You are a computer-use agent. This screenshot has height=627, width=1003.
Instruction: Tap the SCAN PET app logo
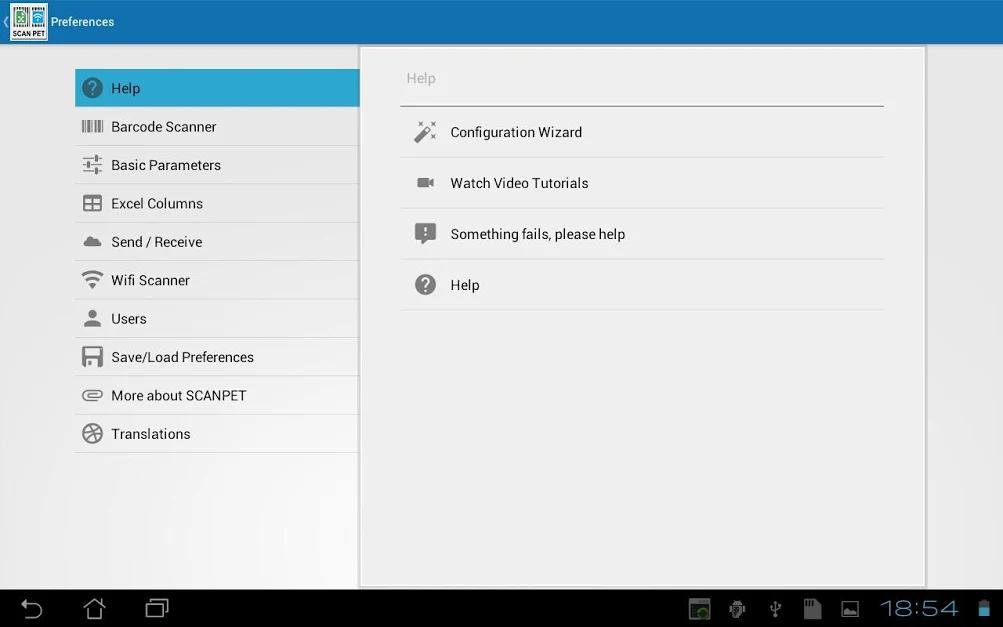pos(29,22)
